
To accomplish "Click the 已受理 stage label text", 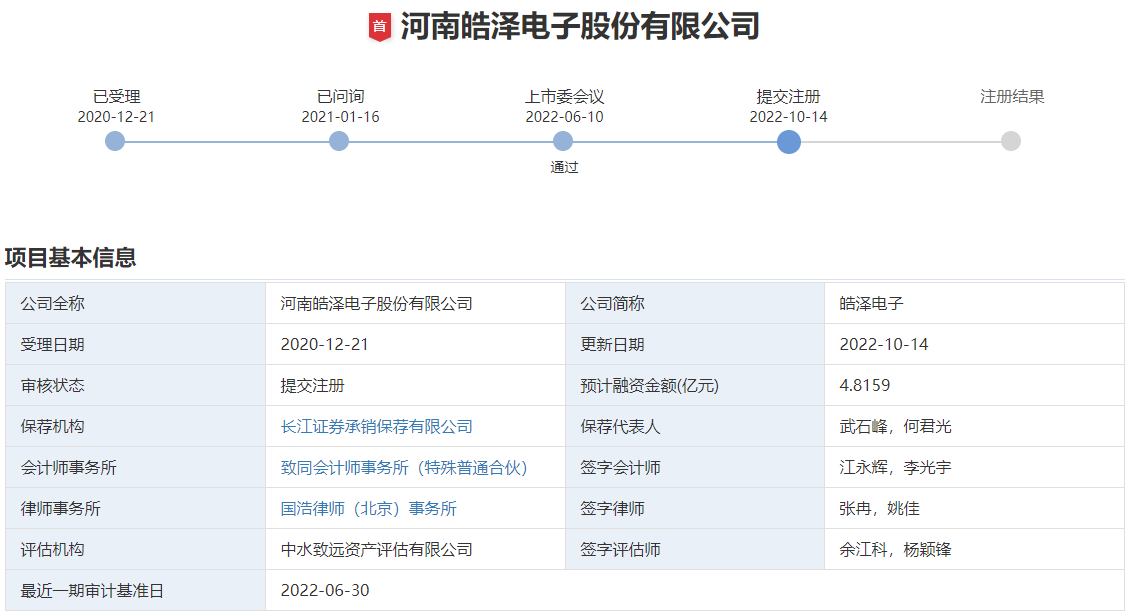I will coord(116,97).
